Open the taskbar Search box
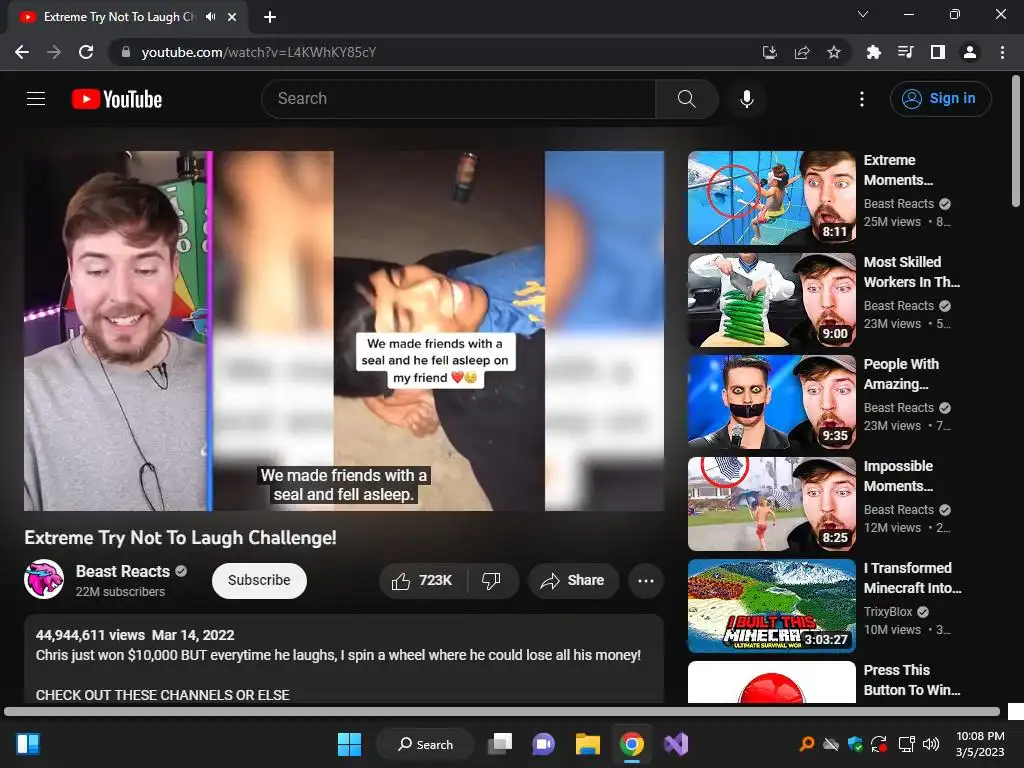This screenshot has height=768, width=1024. pyautogui.click(x=425, y=744)
